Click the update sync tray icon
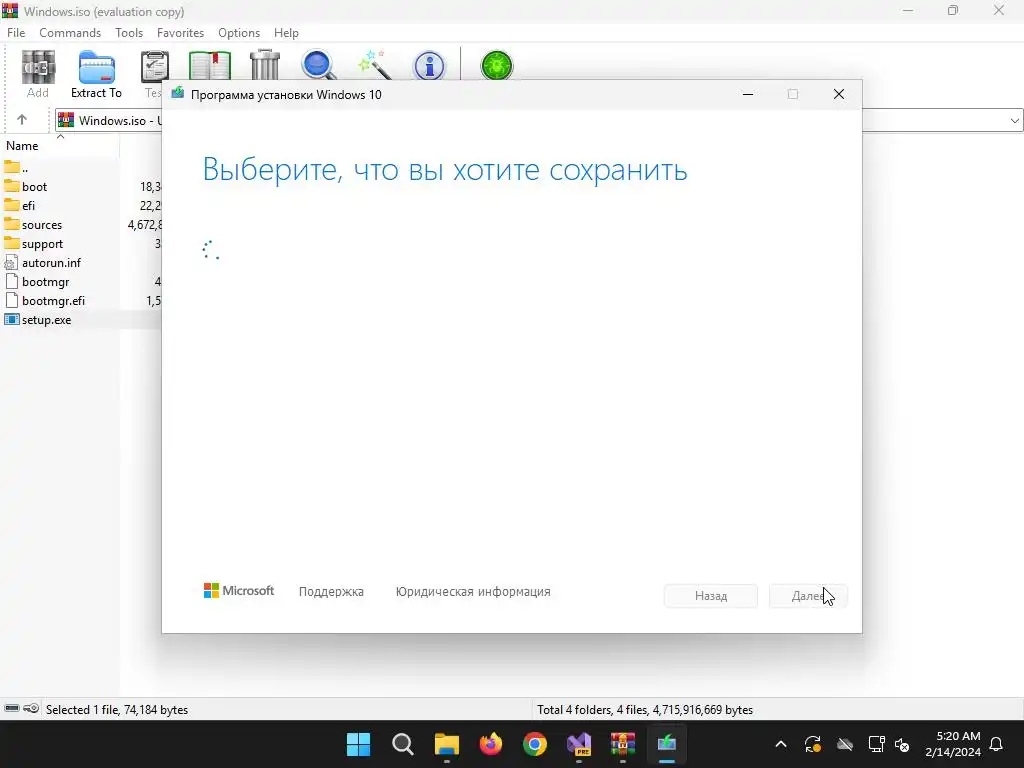1024x768 pixels. tap(812, 744)
